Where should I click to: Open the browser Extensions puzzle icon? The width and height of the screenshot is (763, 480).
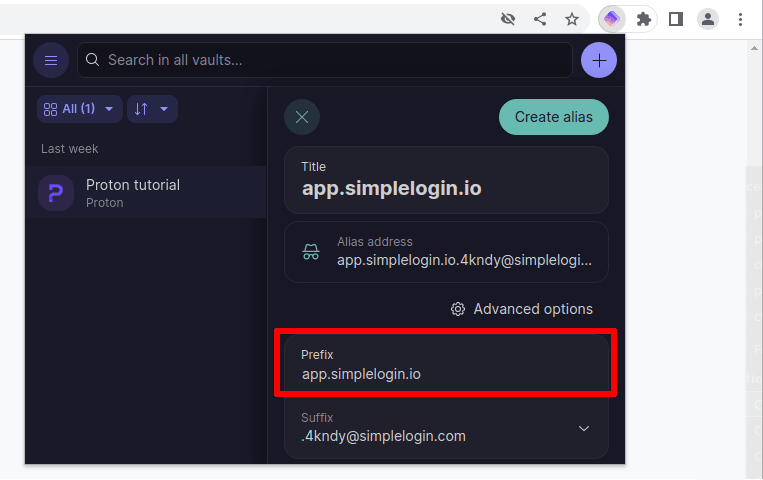tap(643, 19)
